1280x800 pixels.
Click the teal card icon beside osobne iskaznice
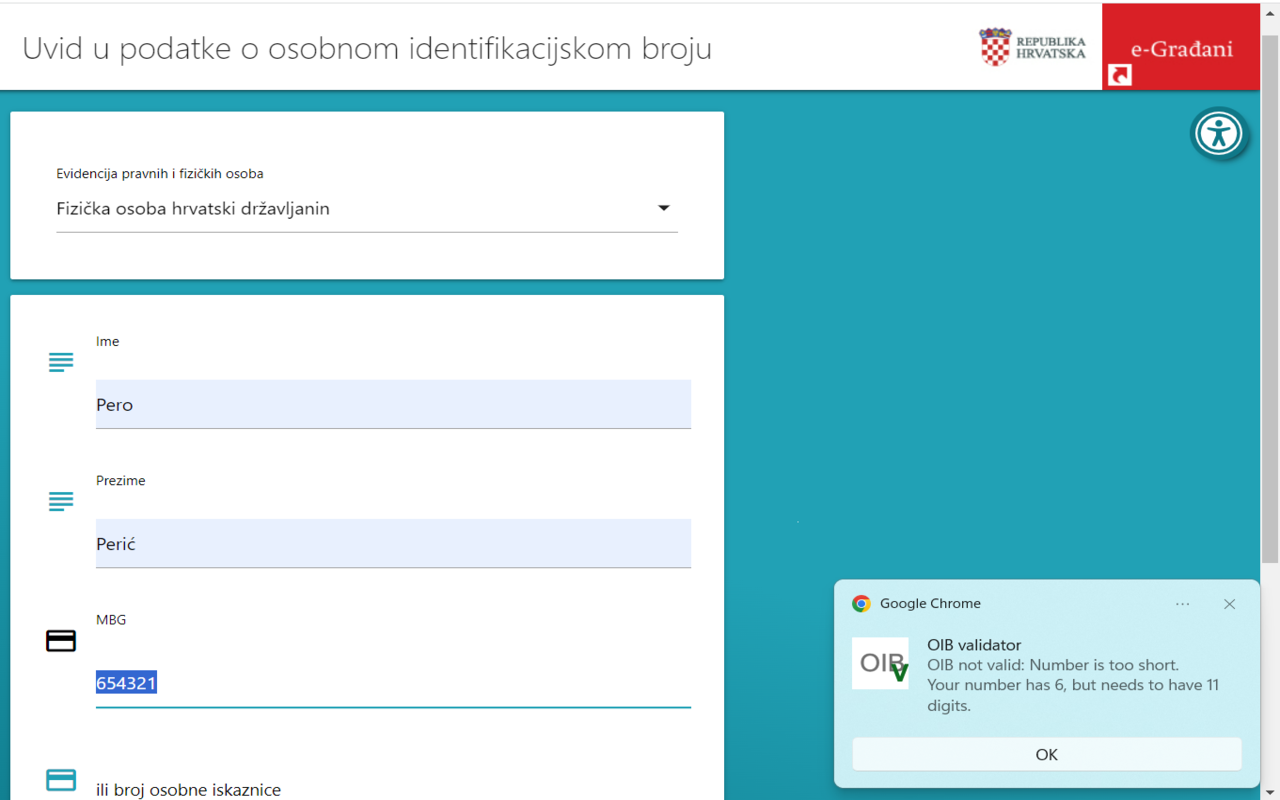pos(61,780)
